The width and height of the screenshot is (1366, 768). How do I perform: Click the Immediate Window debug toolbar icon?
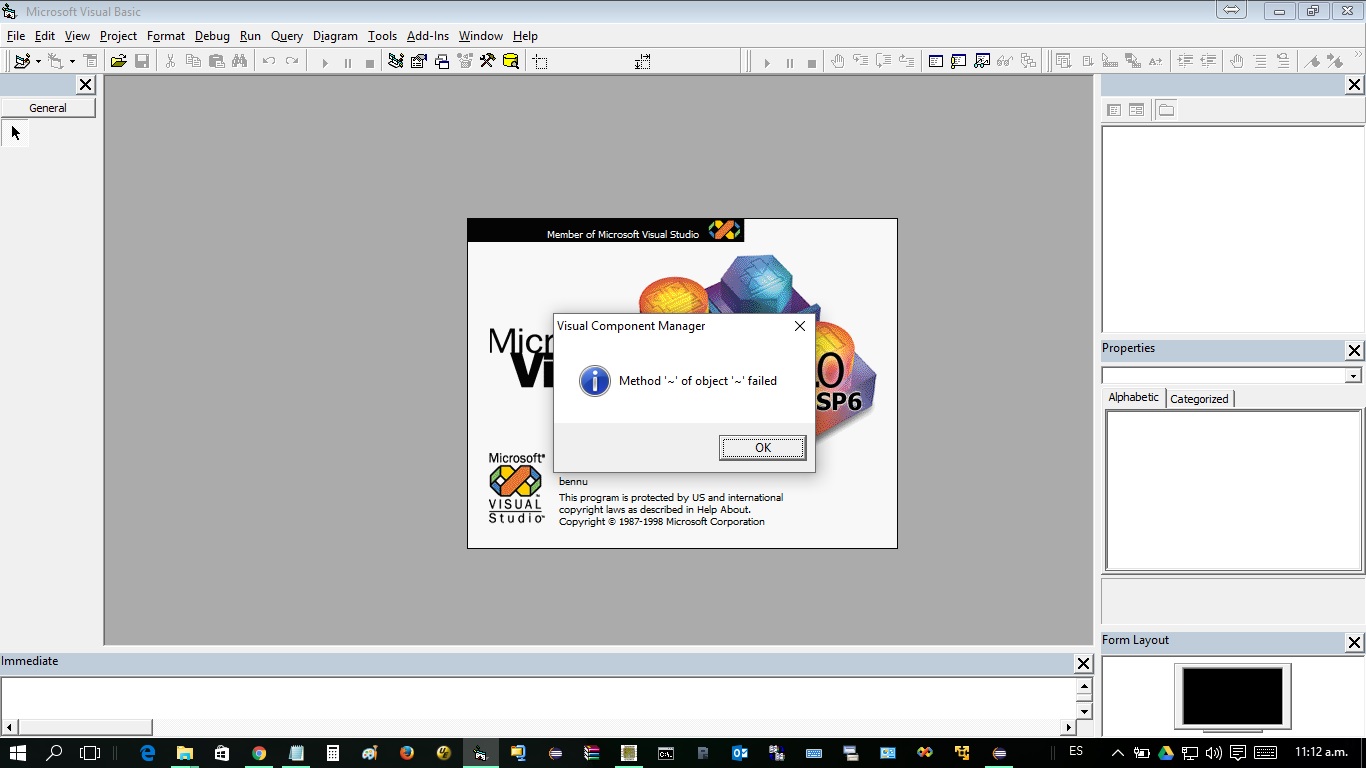957,60
